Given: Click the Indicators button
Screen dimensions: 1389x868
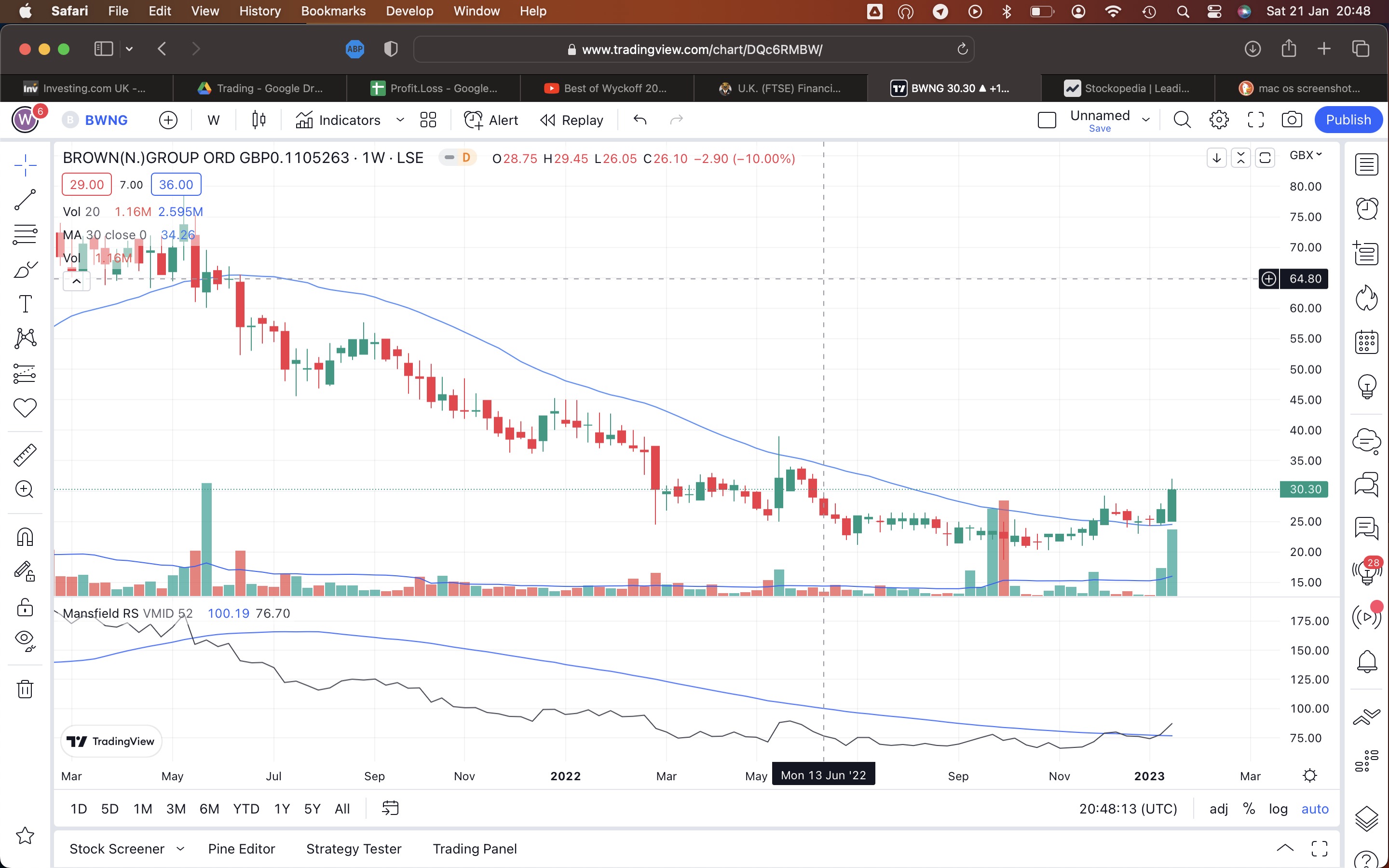Looking at the screenshot, I should tap(338, 120).
